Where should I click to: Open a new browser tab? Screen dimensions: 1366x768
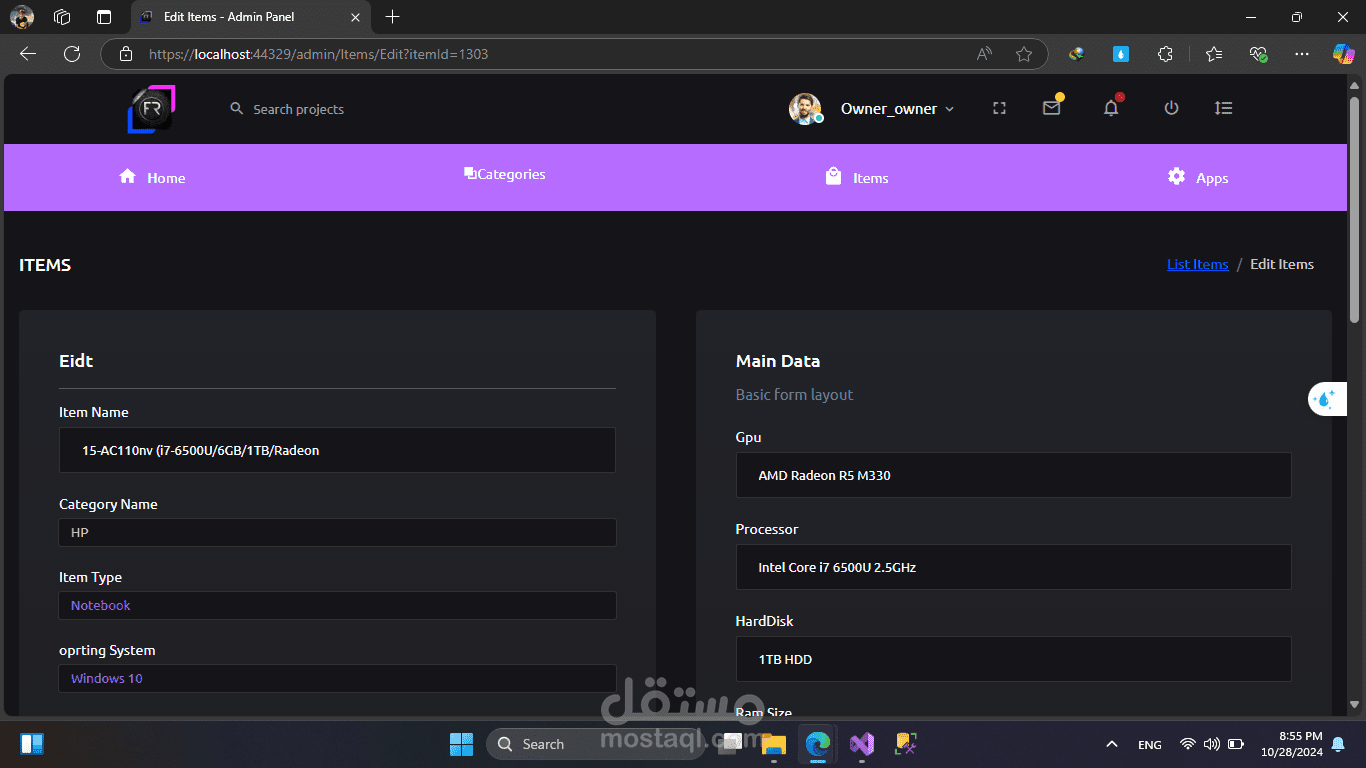pyautogui.click(x=393, y=17)
